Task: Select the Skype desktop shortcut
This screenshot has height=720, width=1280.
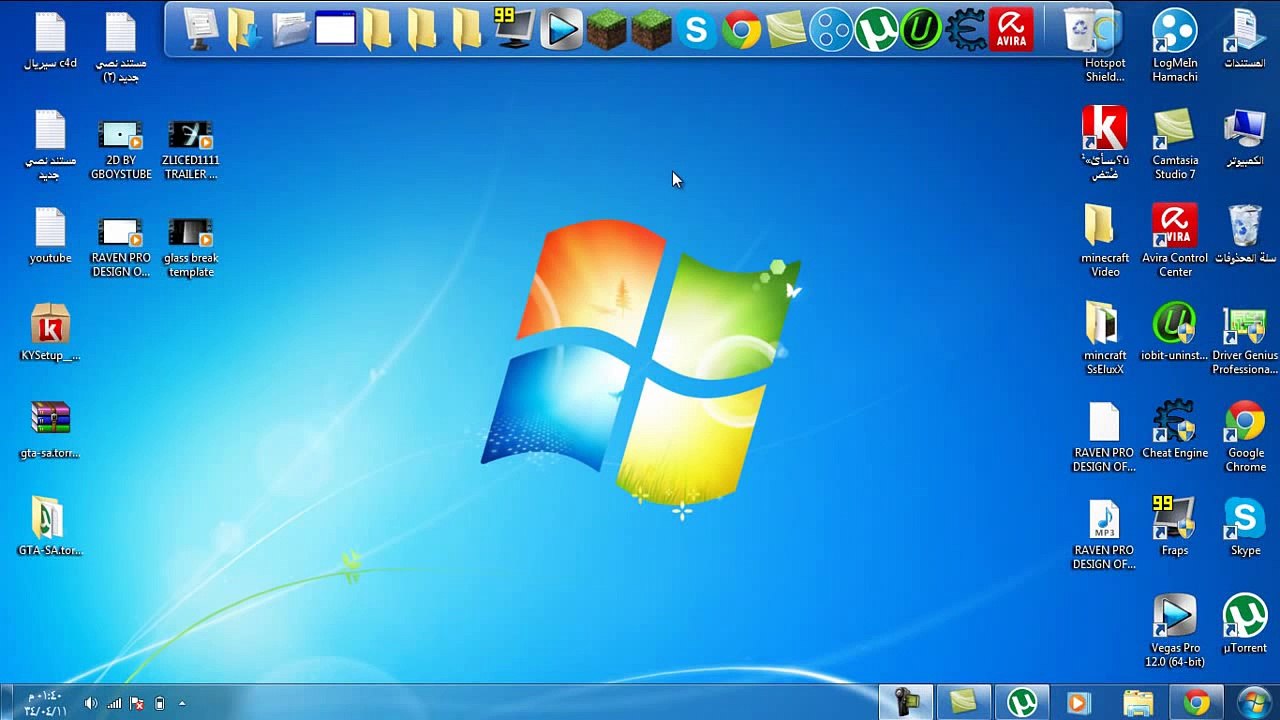Action: pos(1245,527)
